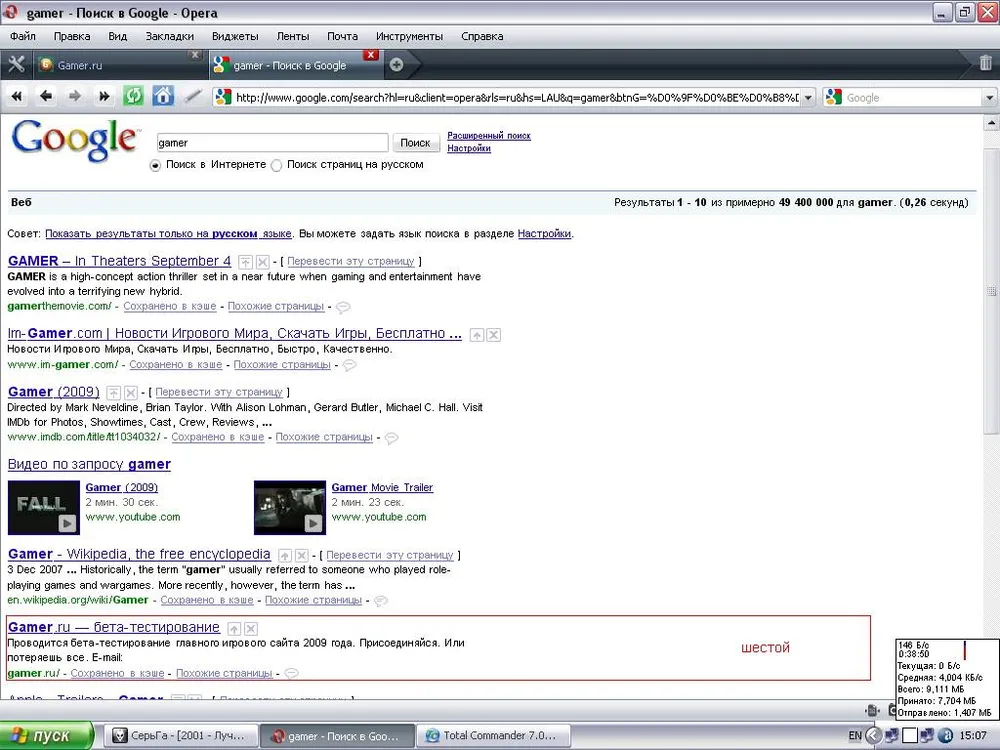Expand the address bar URL dropdown
The width and height of the screenshot is (1000, 750).
point(807,98)
